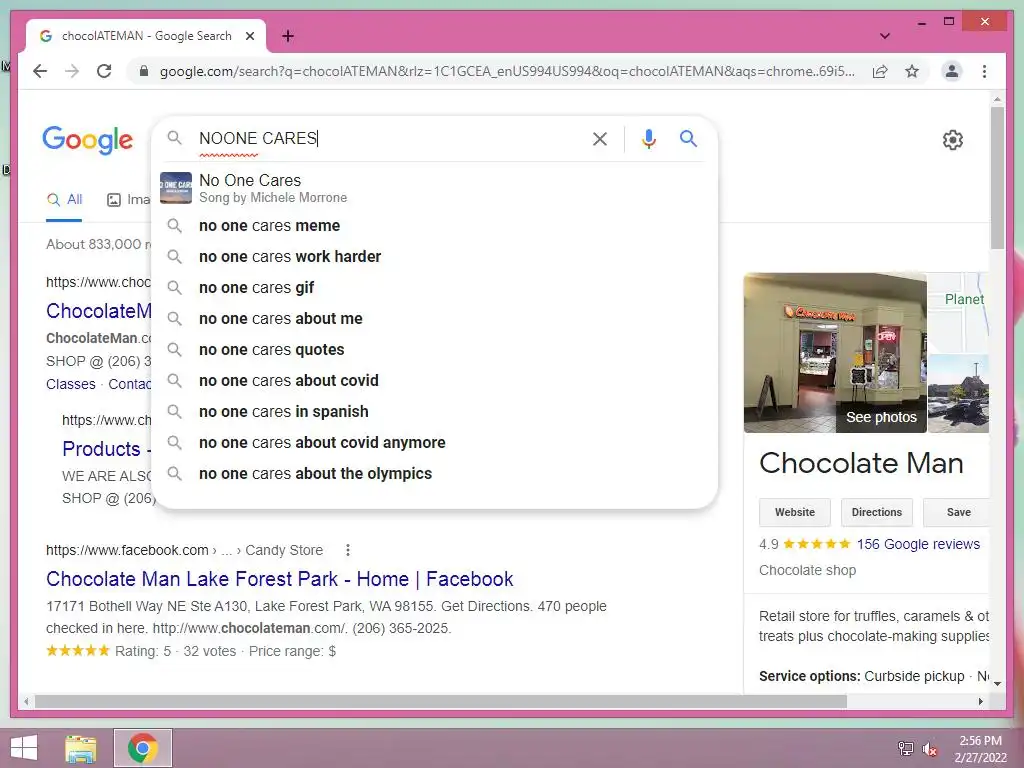The width and height of the screenshot is (1024, 768).
Task: Open the 156 Google reviews link
Action: coord(918,544)
